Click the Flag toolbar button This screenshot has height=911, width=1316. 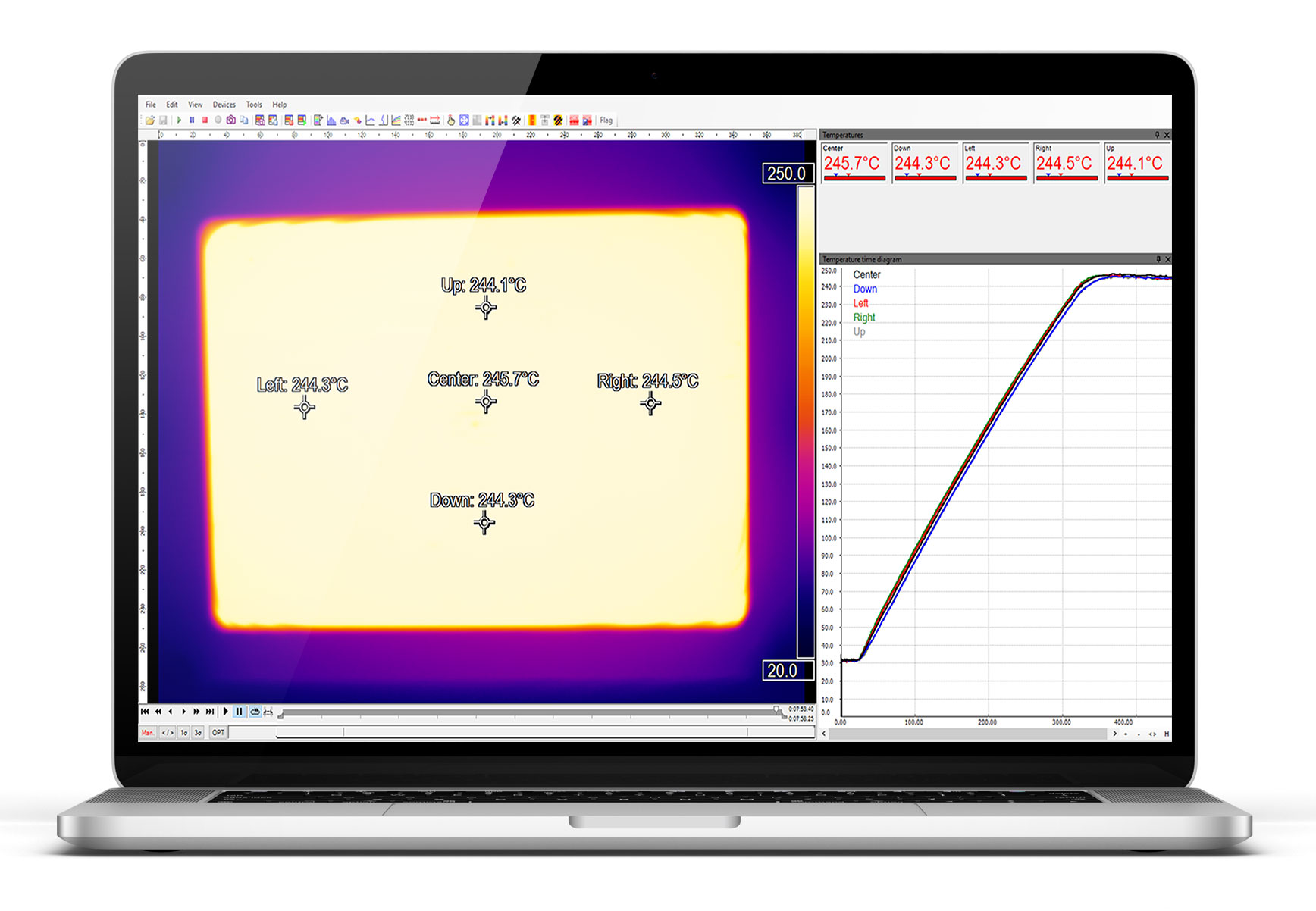(606, 120)
